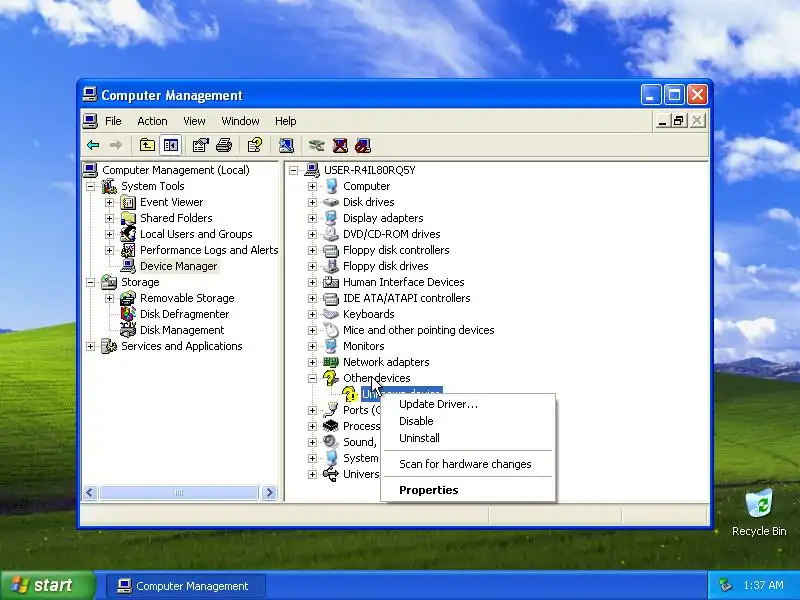Collapse the Storage node
800x600 pixels.
[90, 282]
